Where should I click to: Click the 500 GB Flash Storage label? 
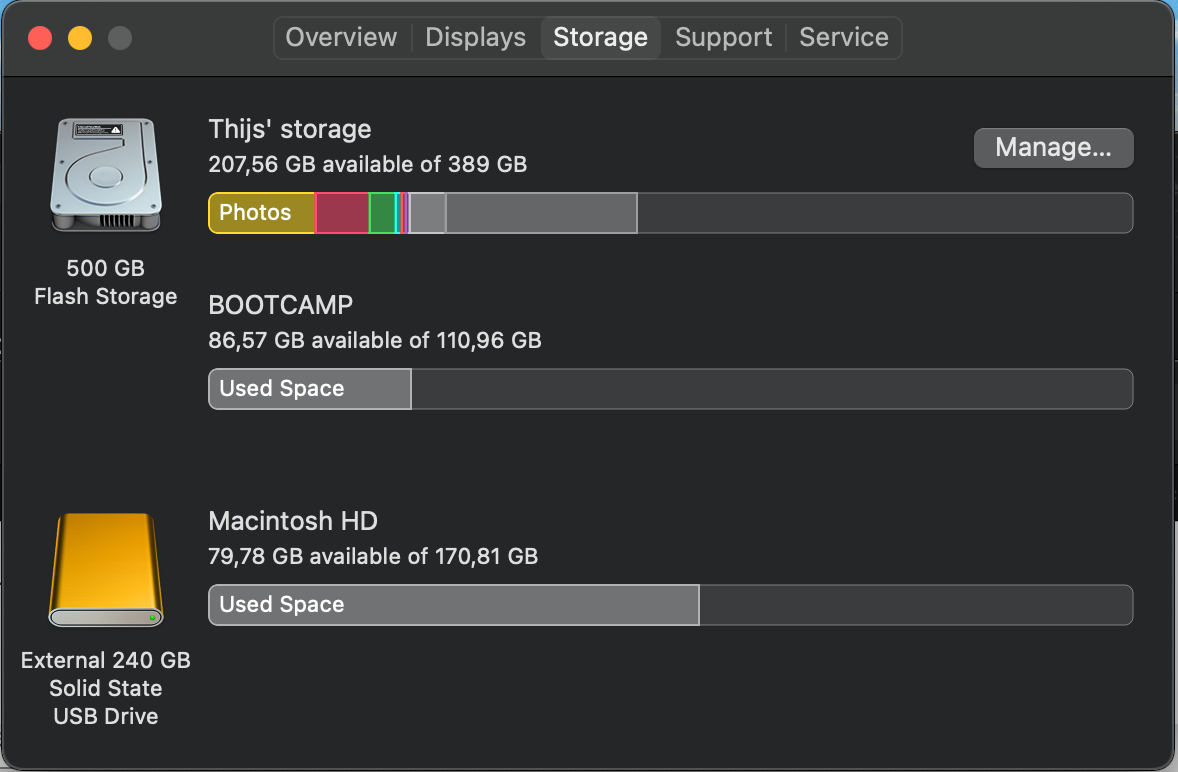105,282
